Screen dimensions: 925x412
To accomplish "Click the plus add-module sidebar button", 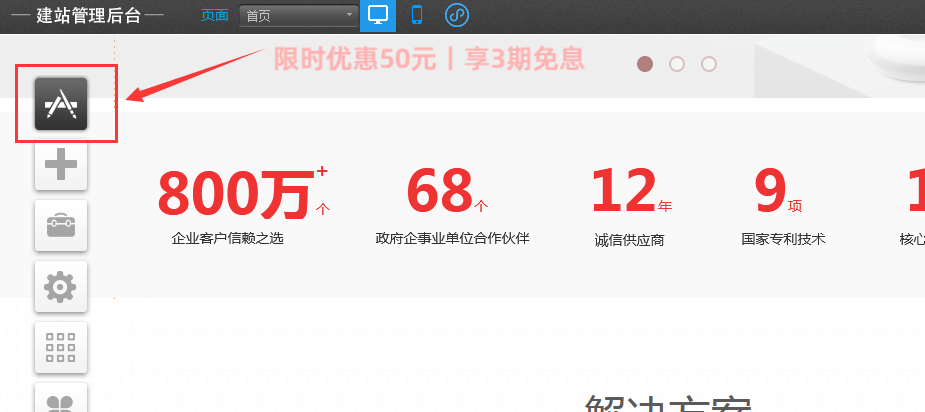I will coord(61,163).
